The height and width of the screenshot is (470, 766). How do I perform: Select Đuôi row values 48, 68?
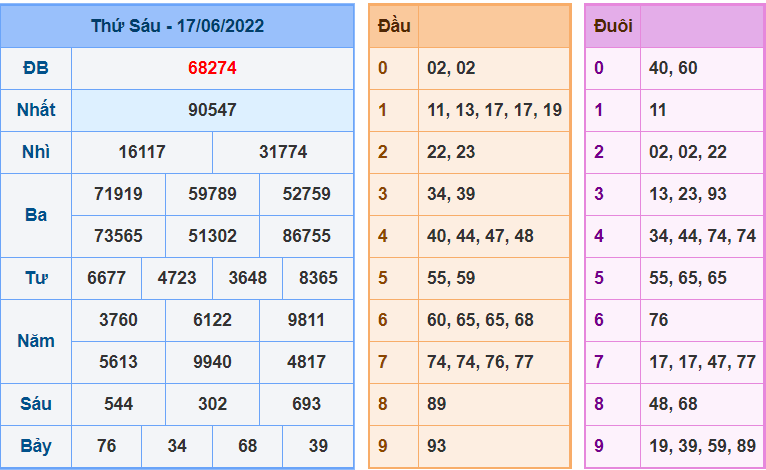pos(673,405)
